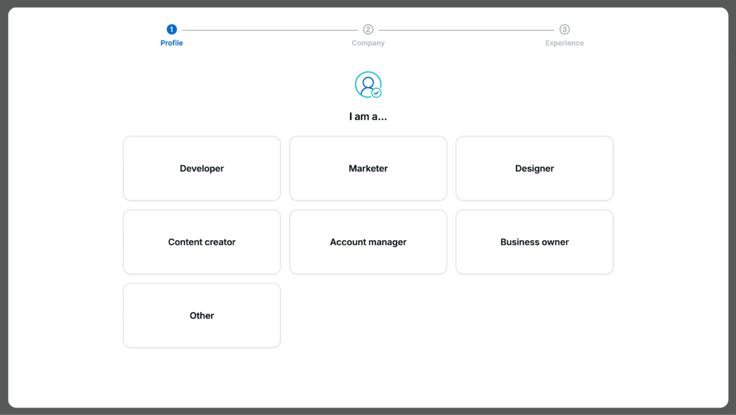The height and width of the screenshot is (415, 736).
Task: Click step 2 circle in progress bar
Action: pyautogui.click(x=368, y=30)
